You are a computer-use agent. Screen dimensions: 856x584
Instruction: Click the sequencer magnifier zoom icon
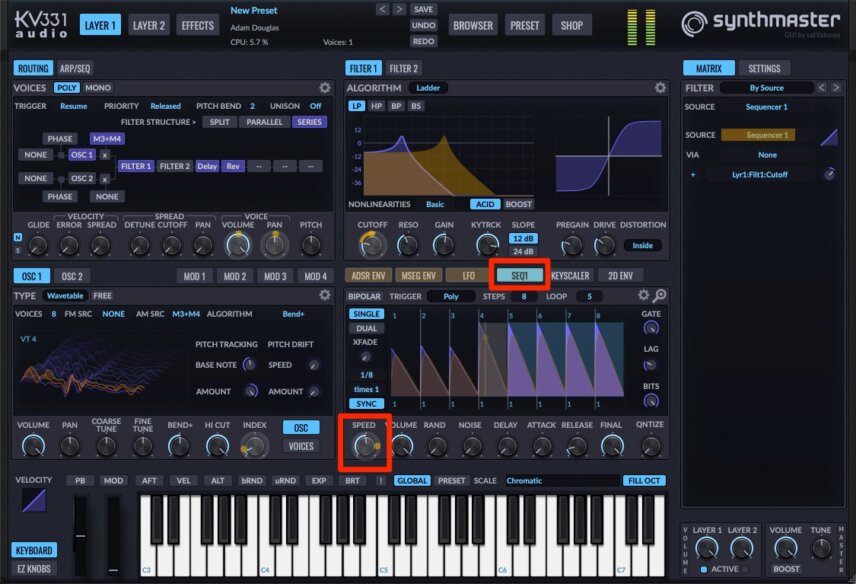pos(659,296)
